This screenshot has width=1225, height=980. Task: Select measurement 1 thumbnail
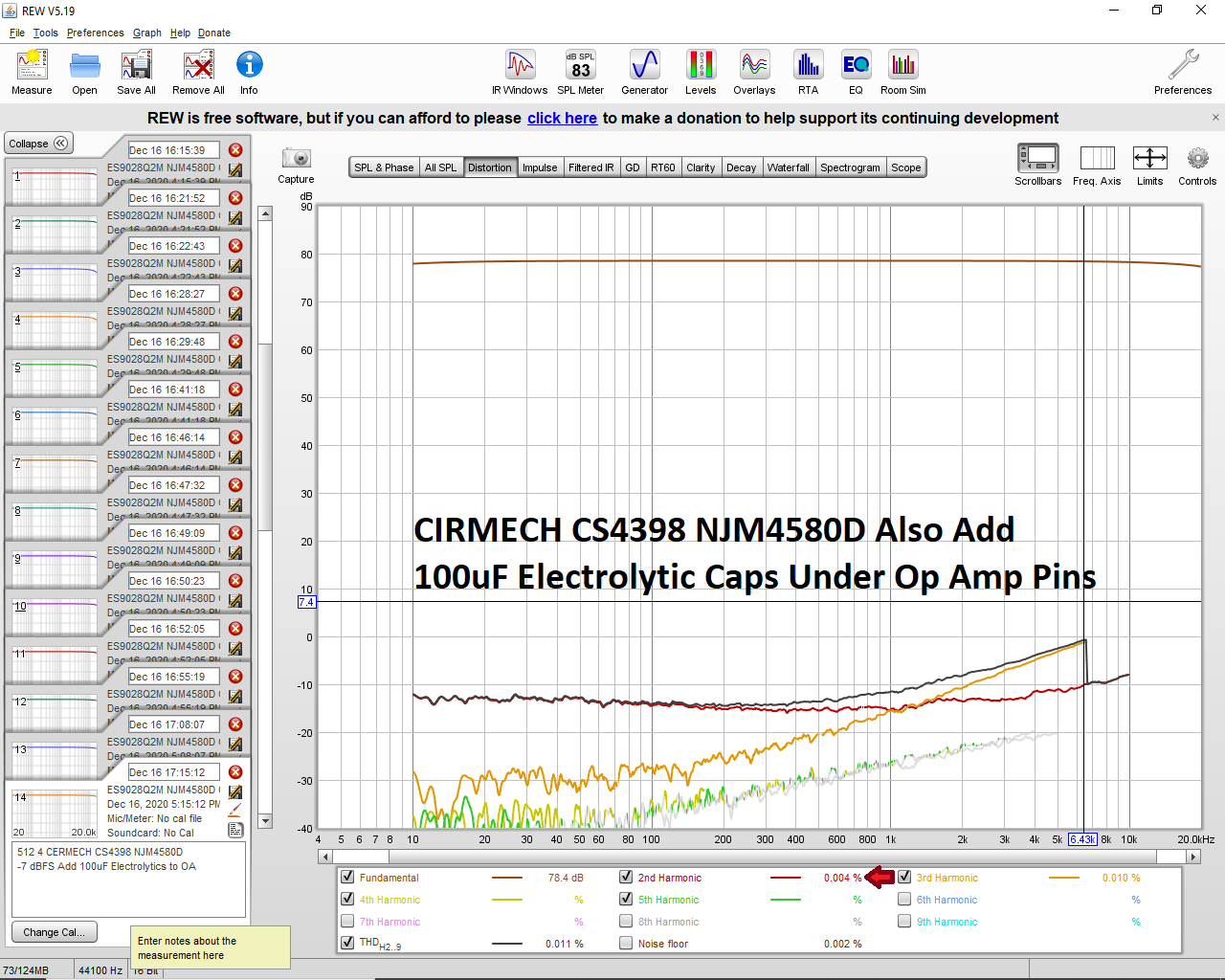54,185
